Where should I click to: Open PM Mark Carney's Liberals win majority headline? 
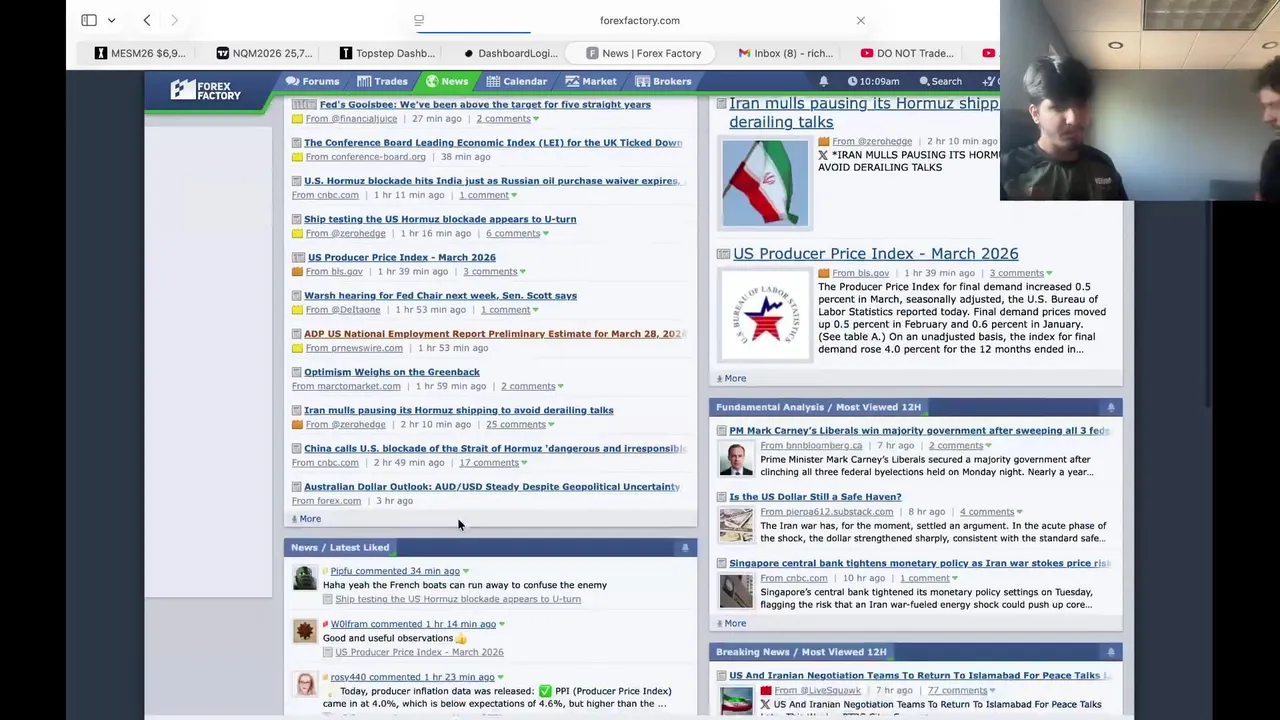coord(919,431)
